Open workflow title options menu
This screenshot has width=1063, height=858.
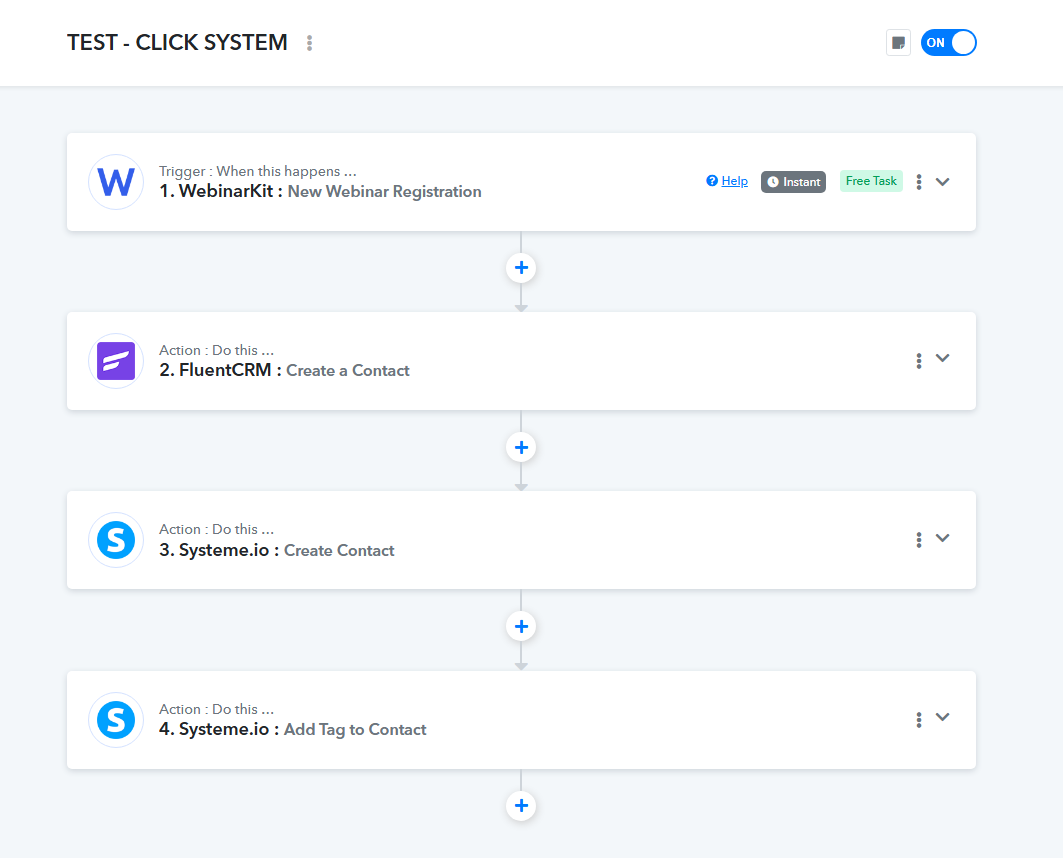pos(309,43)
